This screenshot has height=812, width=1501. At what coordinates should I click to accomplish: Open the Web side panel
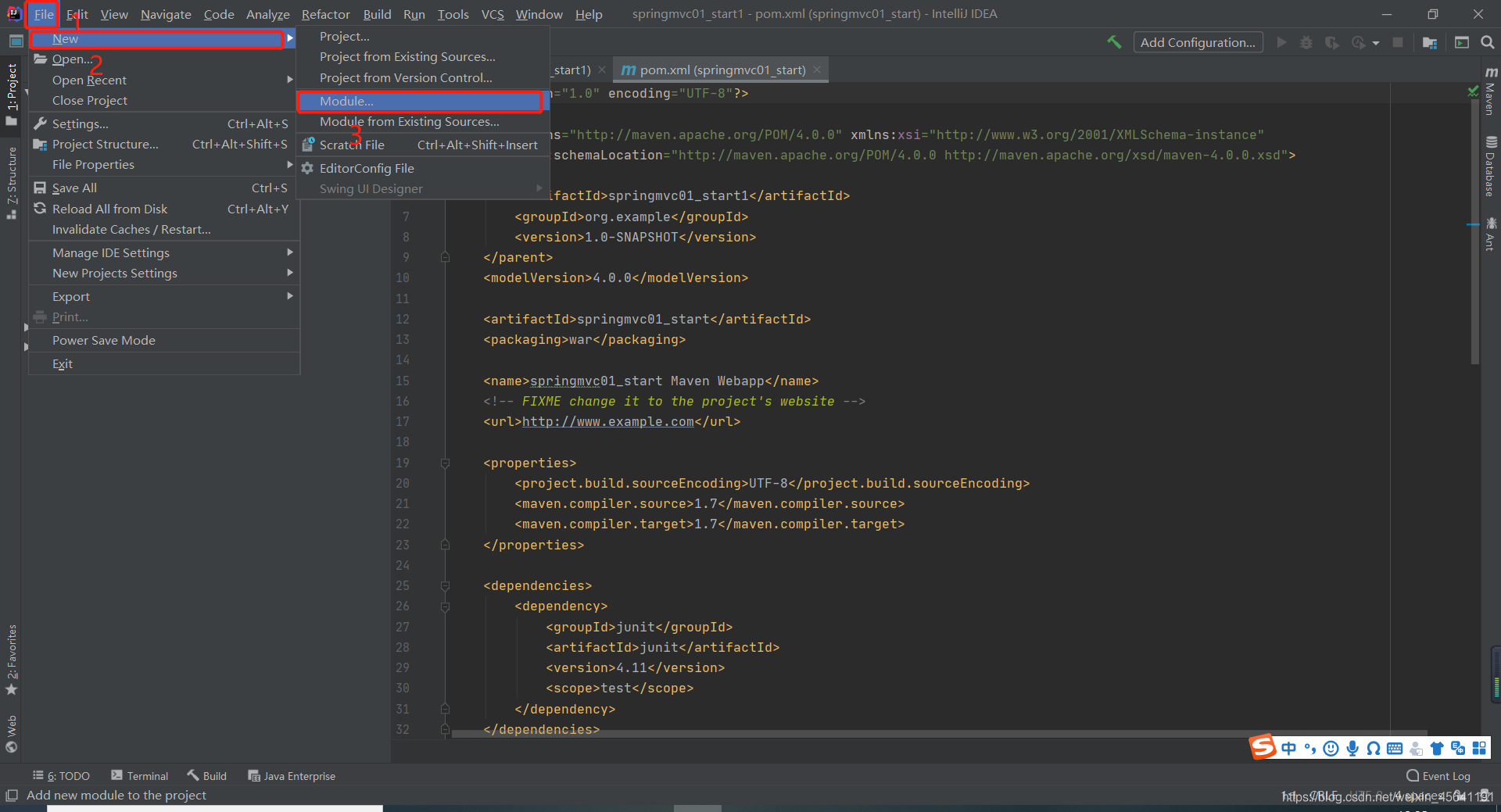[x=12, y=734]
